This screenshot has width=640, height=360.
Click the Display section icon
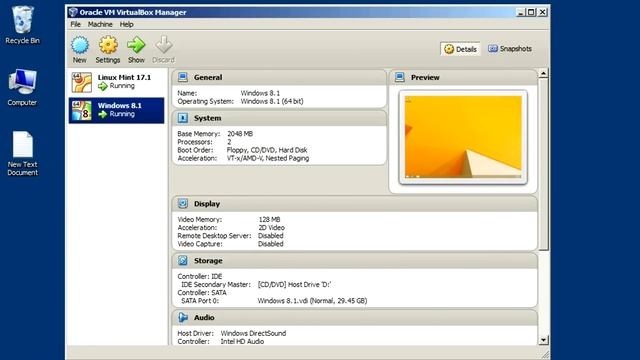(183, 203)
